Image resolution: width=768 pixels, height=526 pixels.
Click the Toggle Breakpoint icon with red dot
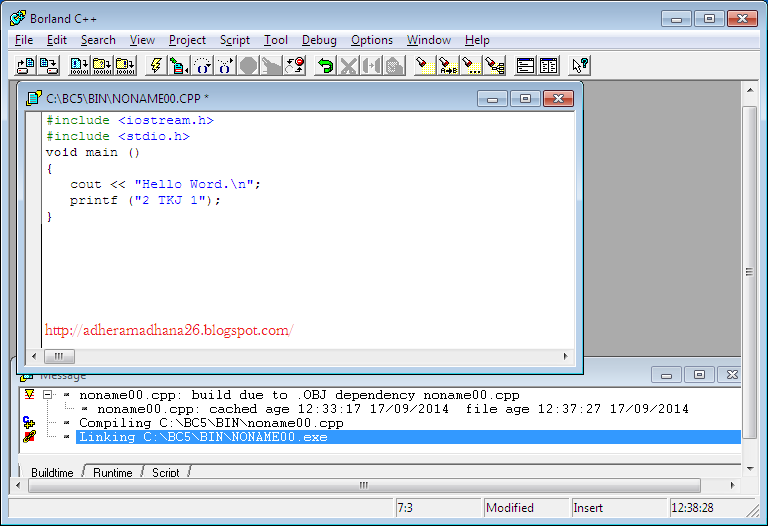tap(295, 66)
